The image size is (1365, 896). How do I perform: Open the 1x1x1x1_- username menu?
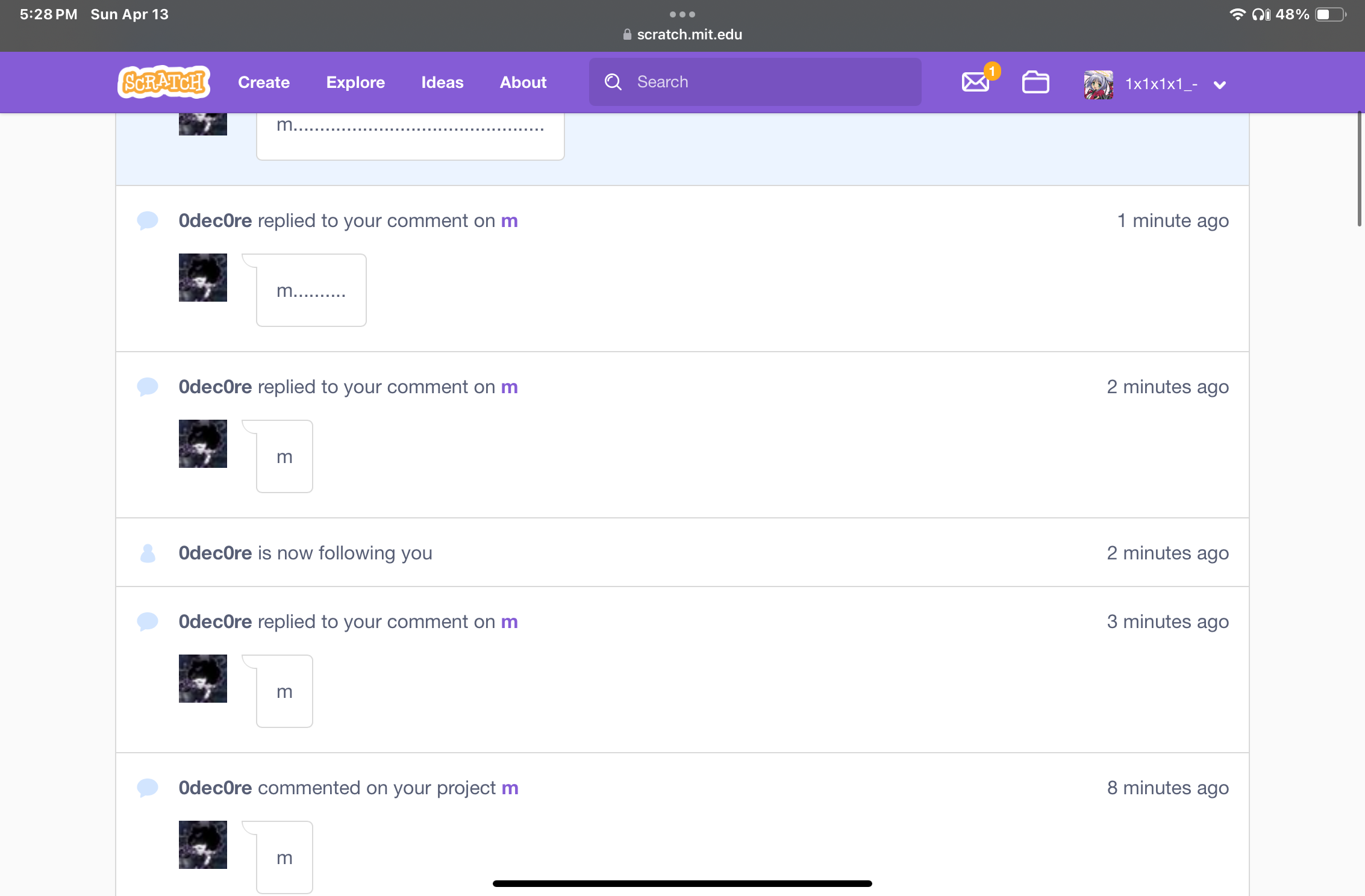click(1161, 84)
